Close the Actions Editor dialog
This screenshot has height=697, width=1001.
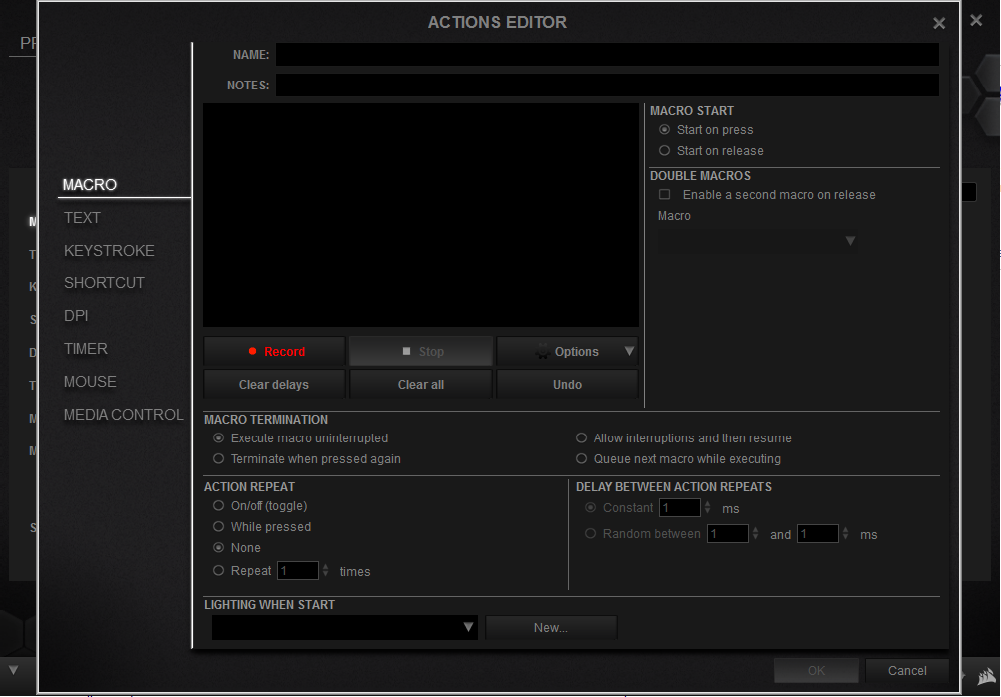(x=938, y=23)
